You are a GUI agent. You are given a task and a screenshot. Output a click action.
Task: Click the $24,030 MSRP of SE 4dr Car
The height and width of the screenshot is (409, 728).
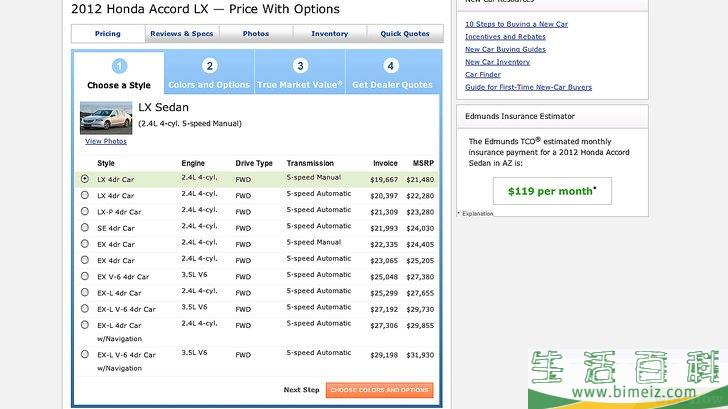click(x=420, y=228)
